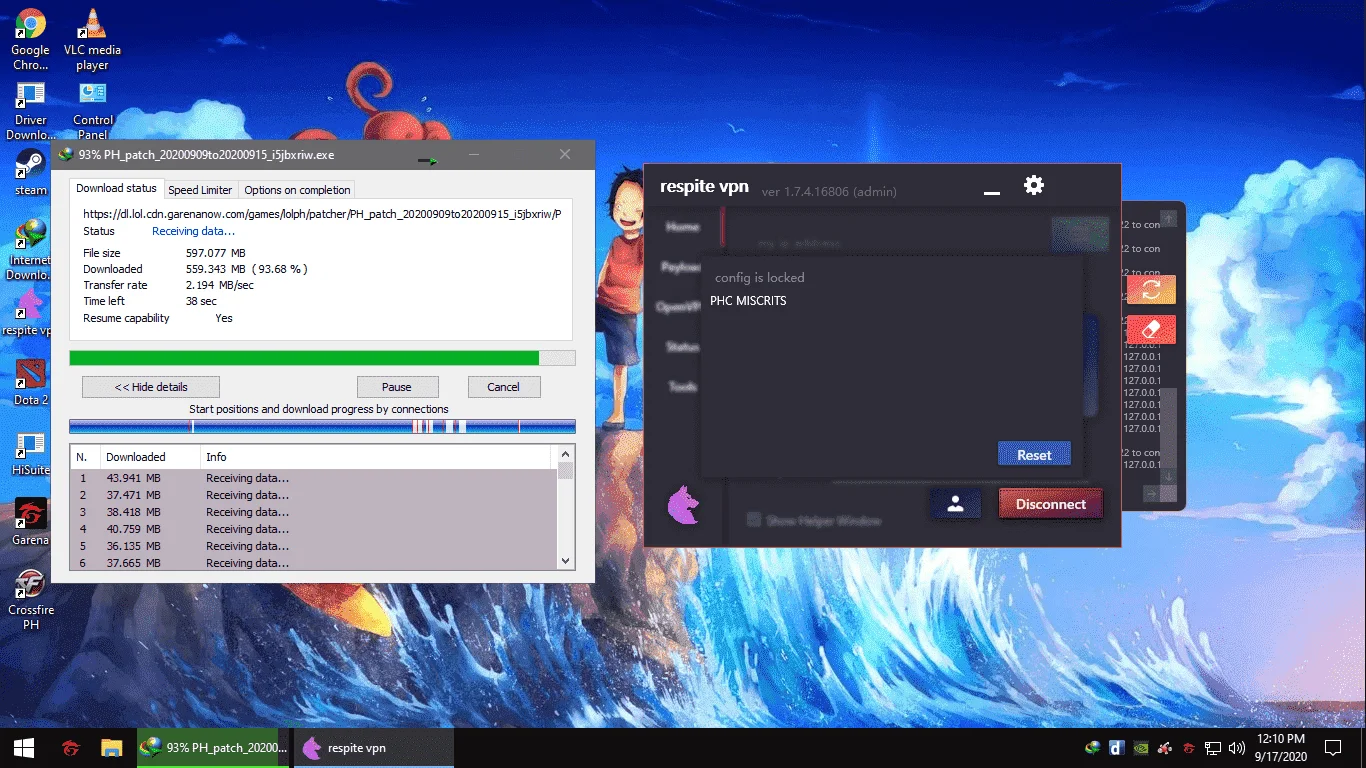Switch to the Download status tab
Screen dimensions: 1366x768
(116, 188)
